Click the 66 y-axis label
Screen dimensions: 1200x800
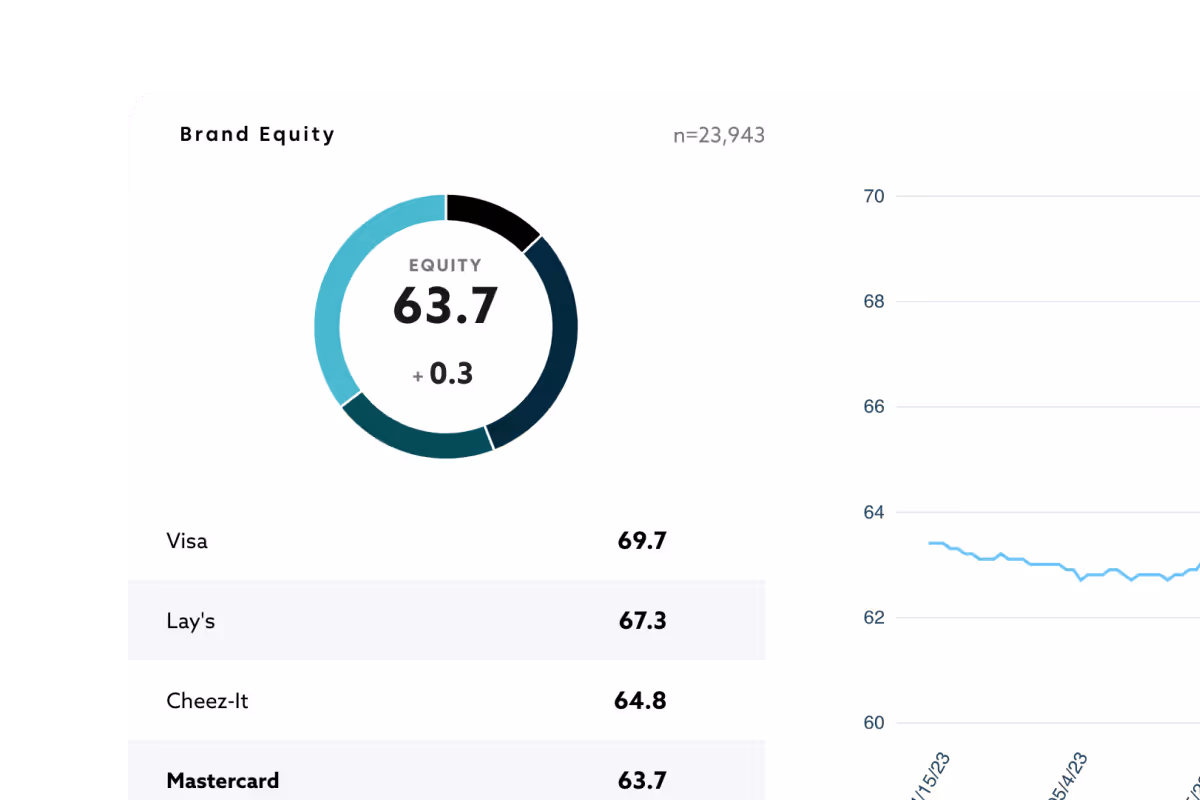coord(874,407)
